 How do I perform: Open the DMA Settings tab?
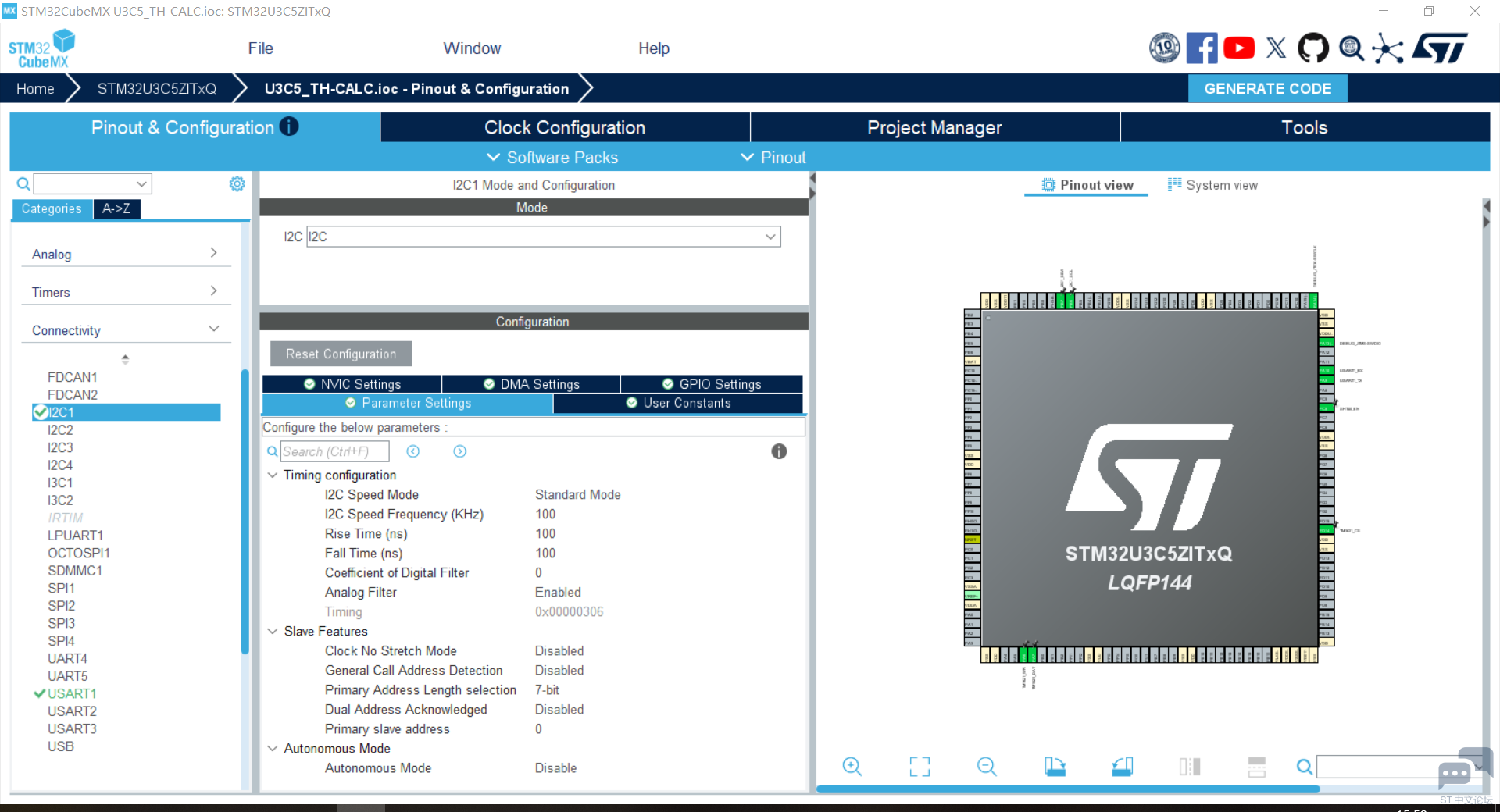(531, 384)
